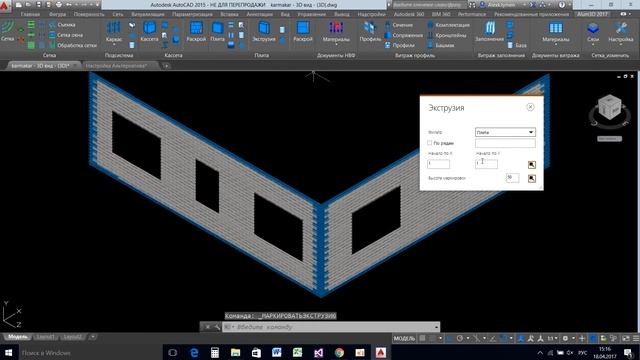Click the МОДЕЛЬ button in status bar
640x360 pixels.
point(404,338)
